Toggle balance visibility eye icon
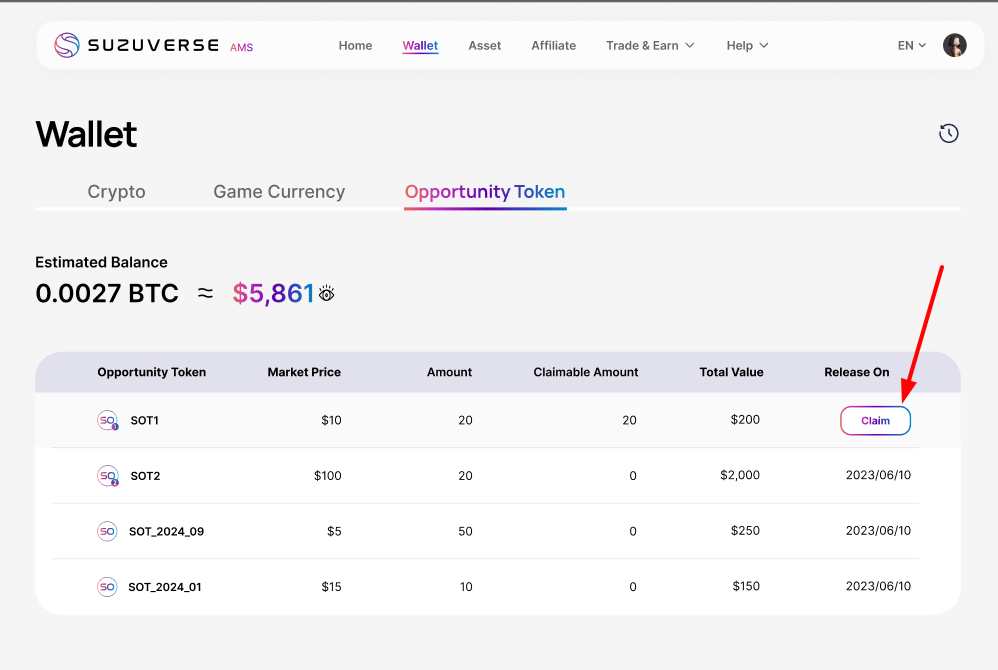The width and height of the screenshot is (998, 670). 326,293
